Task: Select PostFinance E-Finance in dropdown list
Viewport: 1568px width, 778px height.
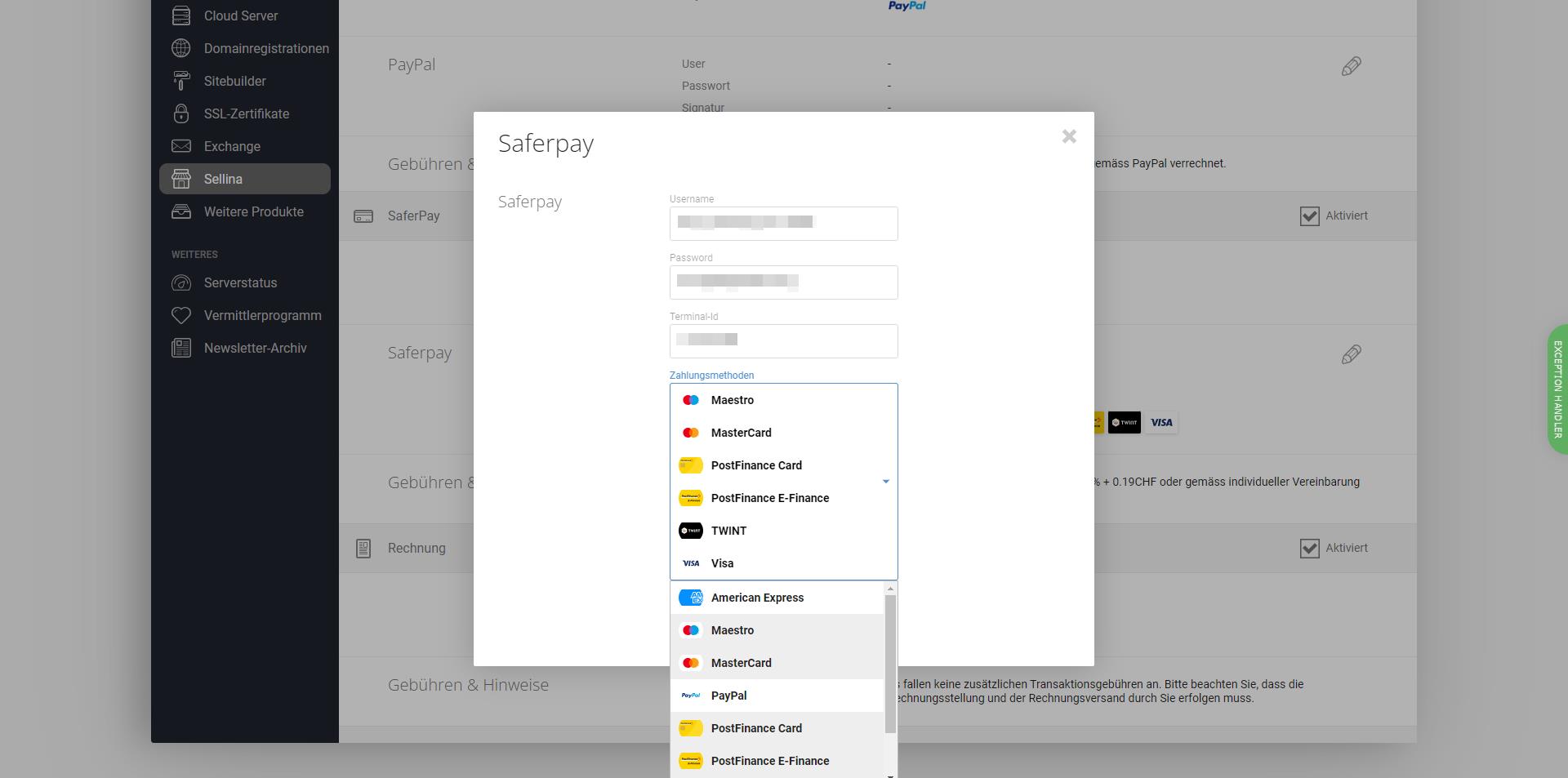Action: (x=777, y=761)
